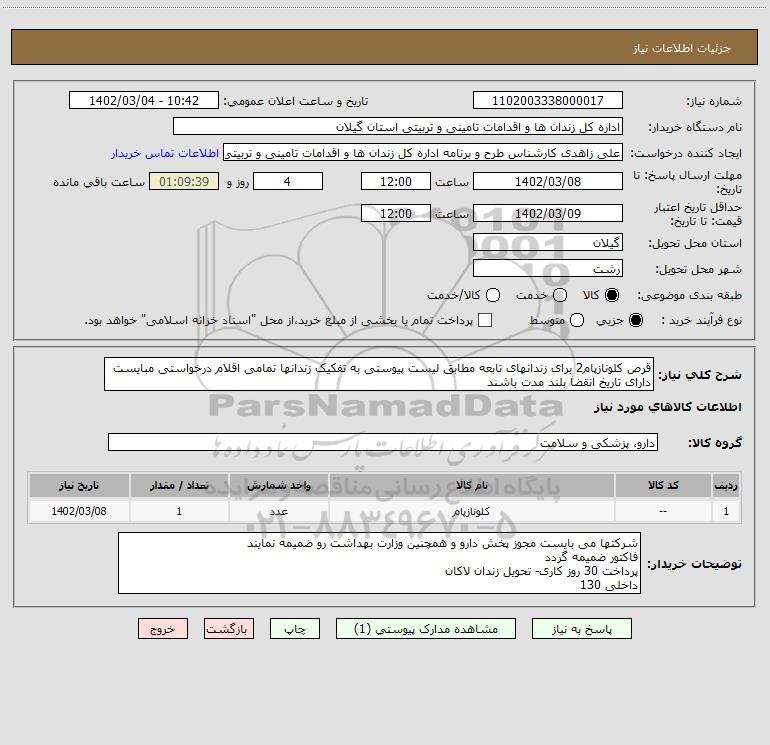Click the تعداد / مقدار column header
This screenshot has width=770, height=745.
pos(179,485)
